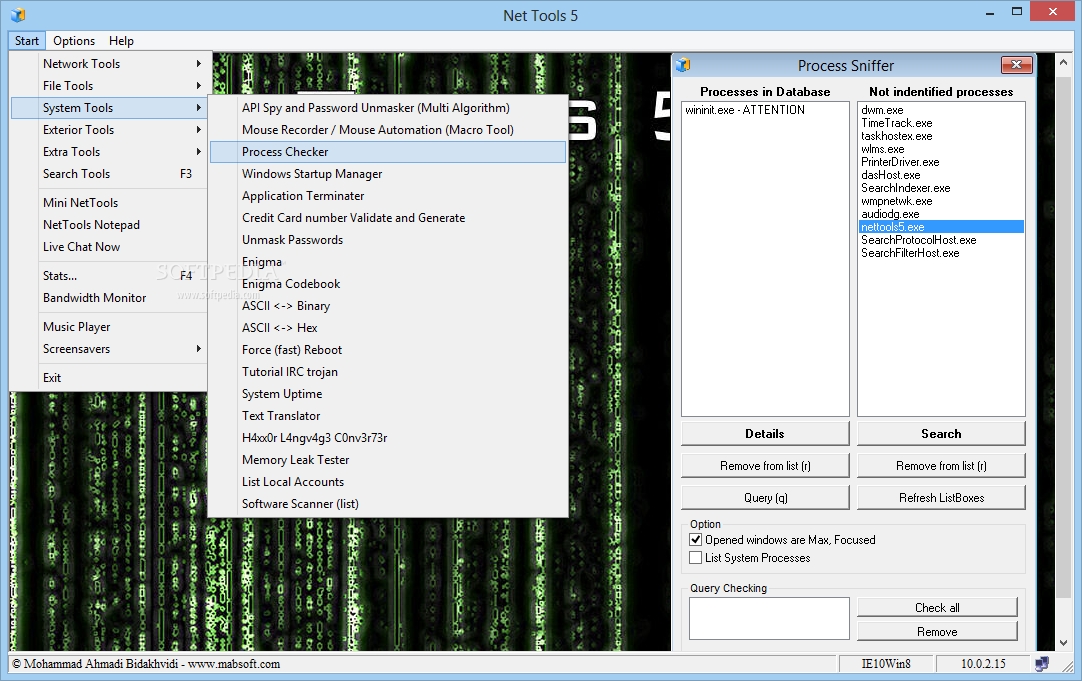The height and width of the screenshot is (681, 1082).
Task: Click the Remove button in Query Checking
Action: point(937,631)
